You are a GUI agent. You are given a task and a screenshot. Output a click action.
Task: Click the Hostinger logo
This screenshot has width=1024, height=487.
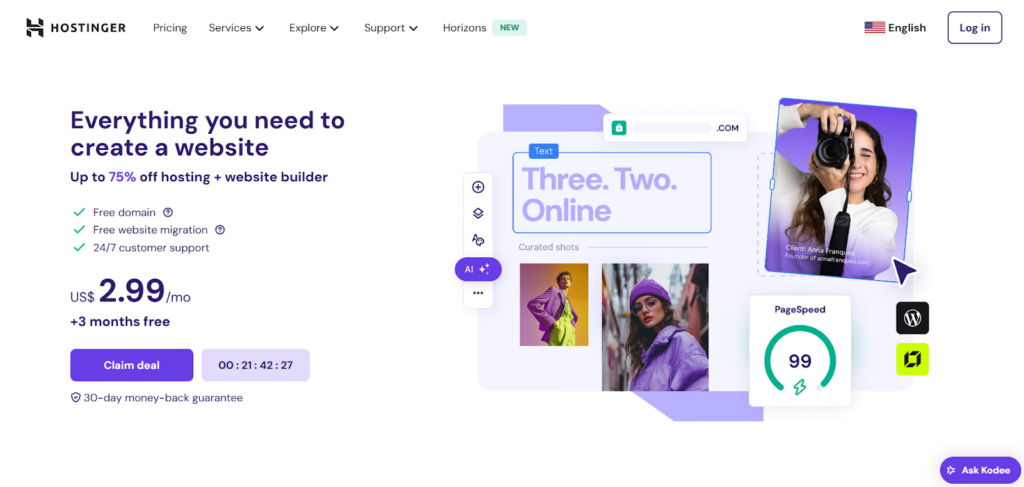pos(76,28)
